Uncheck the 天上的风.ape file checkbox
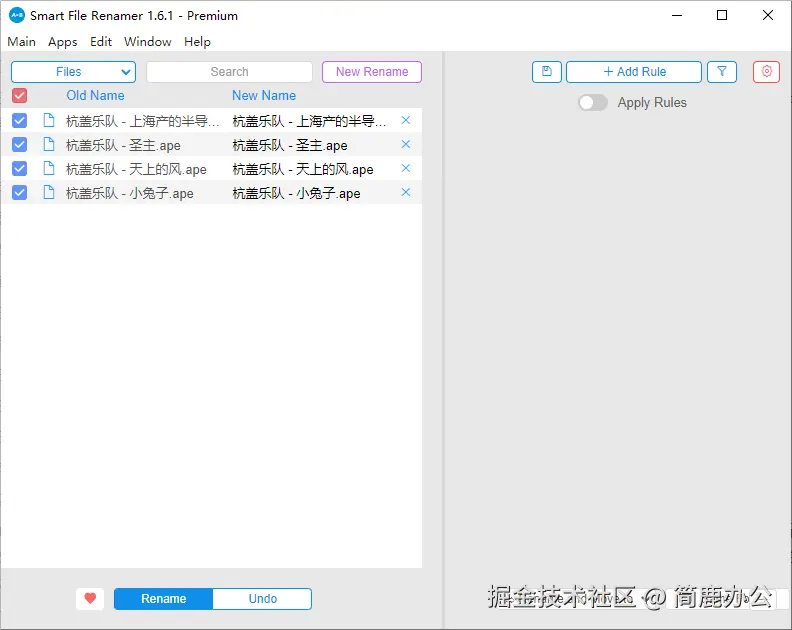 [20, 168]
